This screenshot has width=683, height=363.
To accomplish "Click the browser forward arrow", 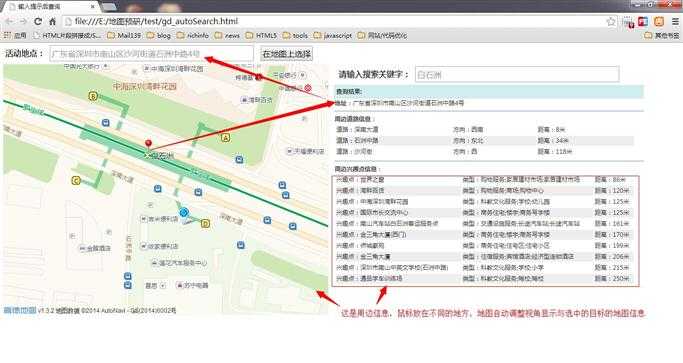I will tap(23, 21).
